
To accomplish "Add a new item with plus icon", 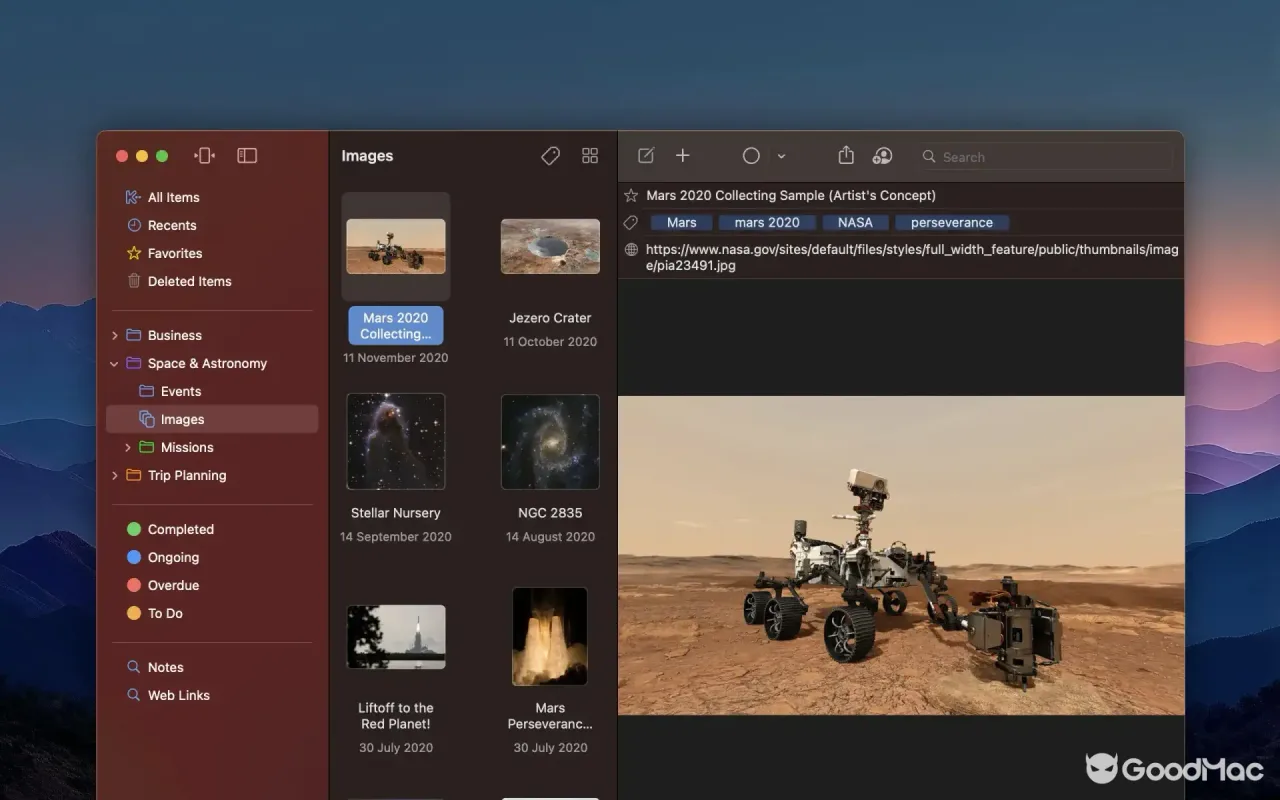I will (x=683, y=156).
